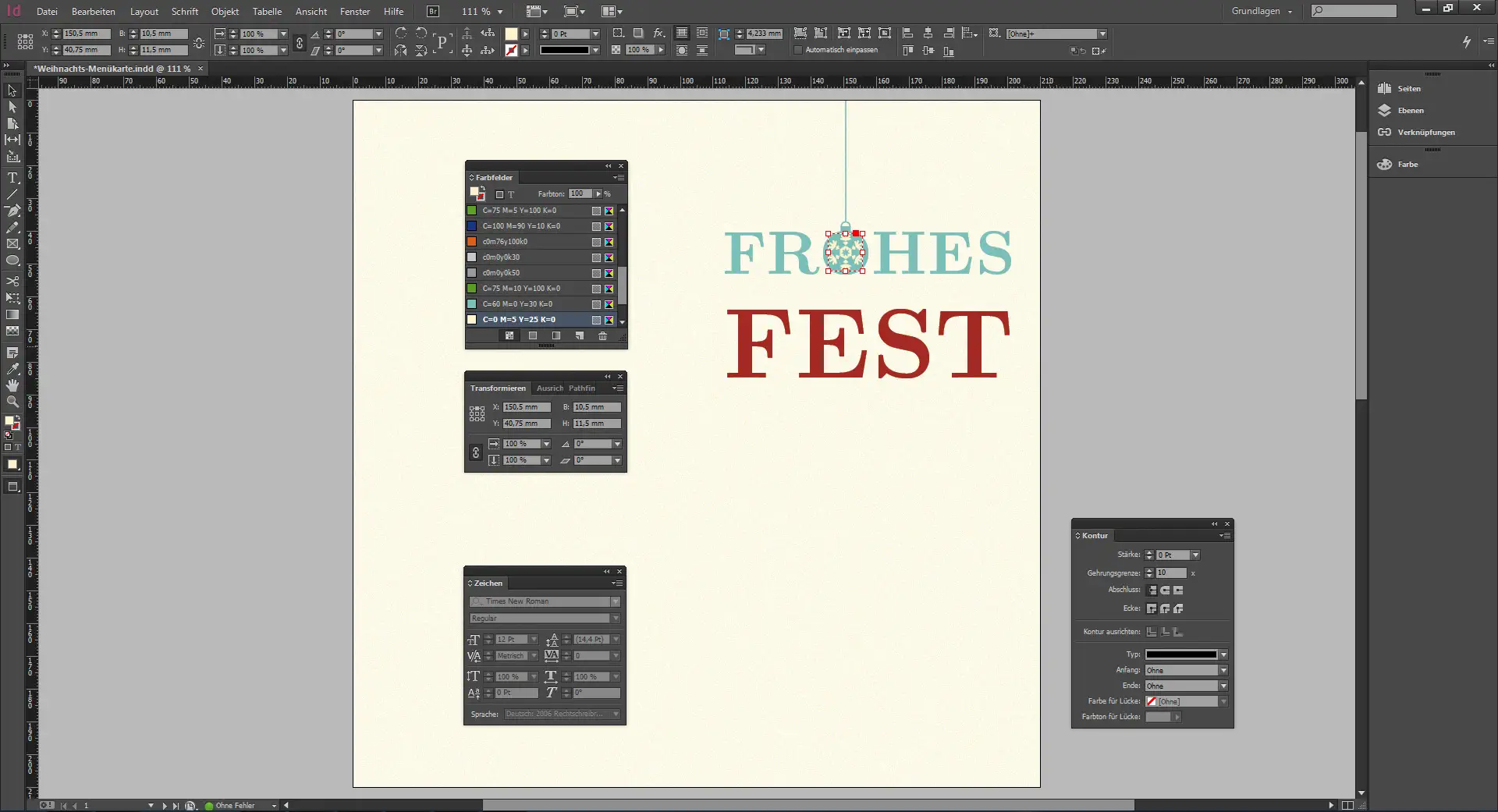Open the Grundlagen workspace dropdown
Viewport: 1498px width, 812px height.
[1262, 12]
